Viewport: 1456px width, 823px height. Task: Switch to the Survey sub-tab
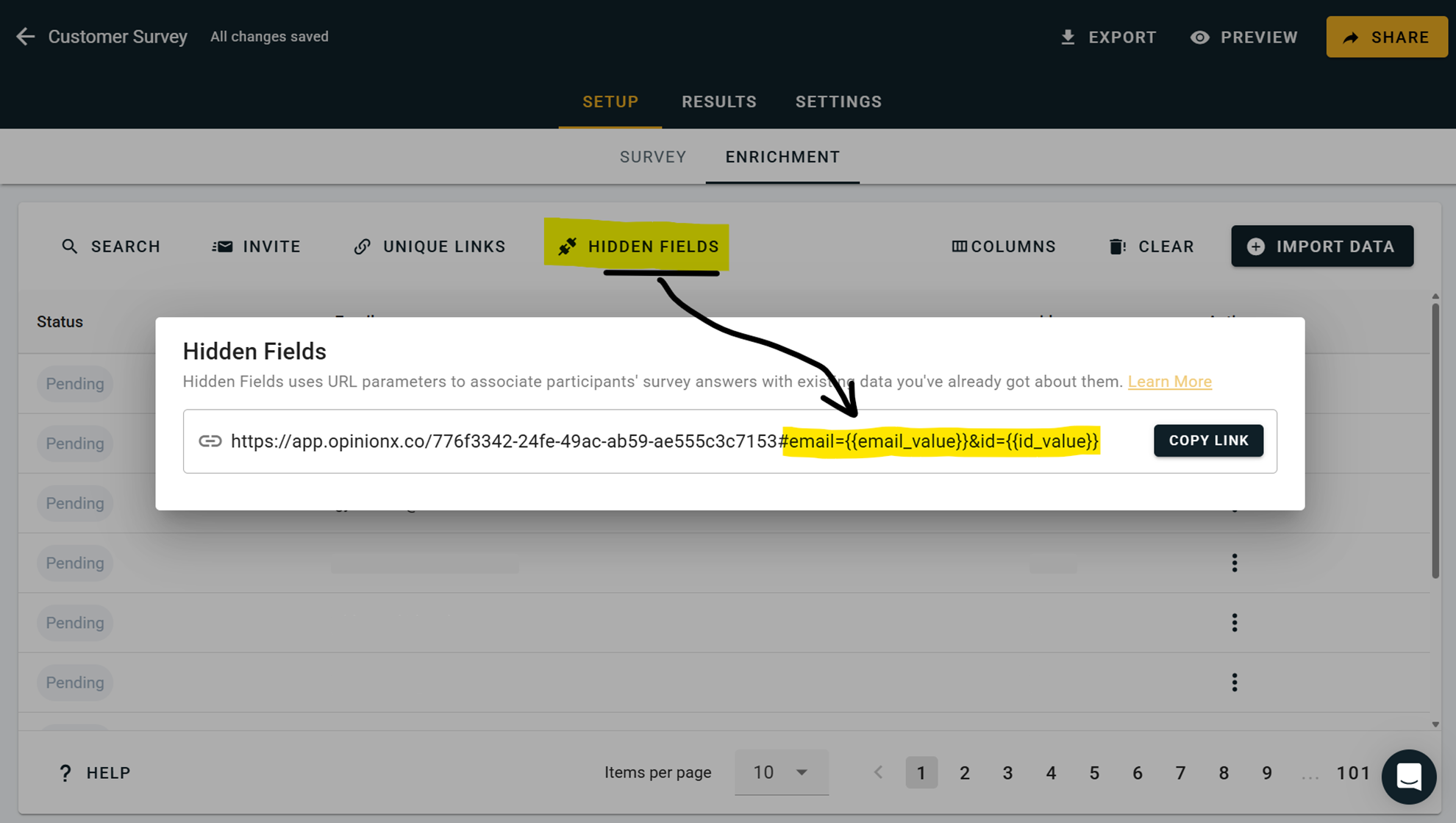coord(652,157)
